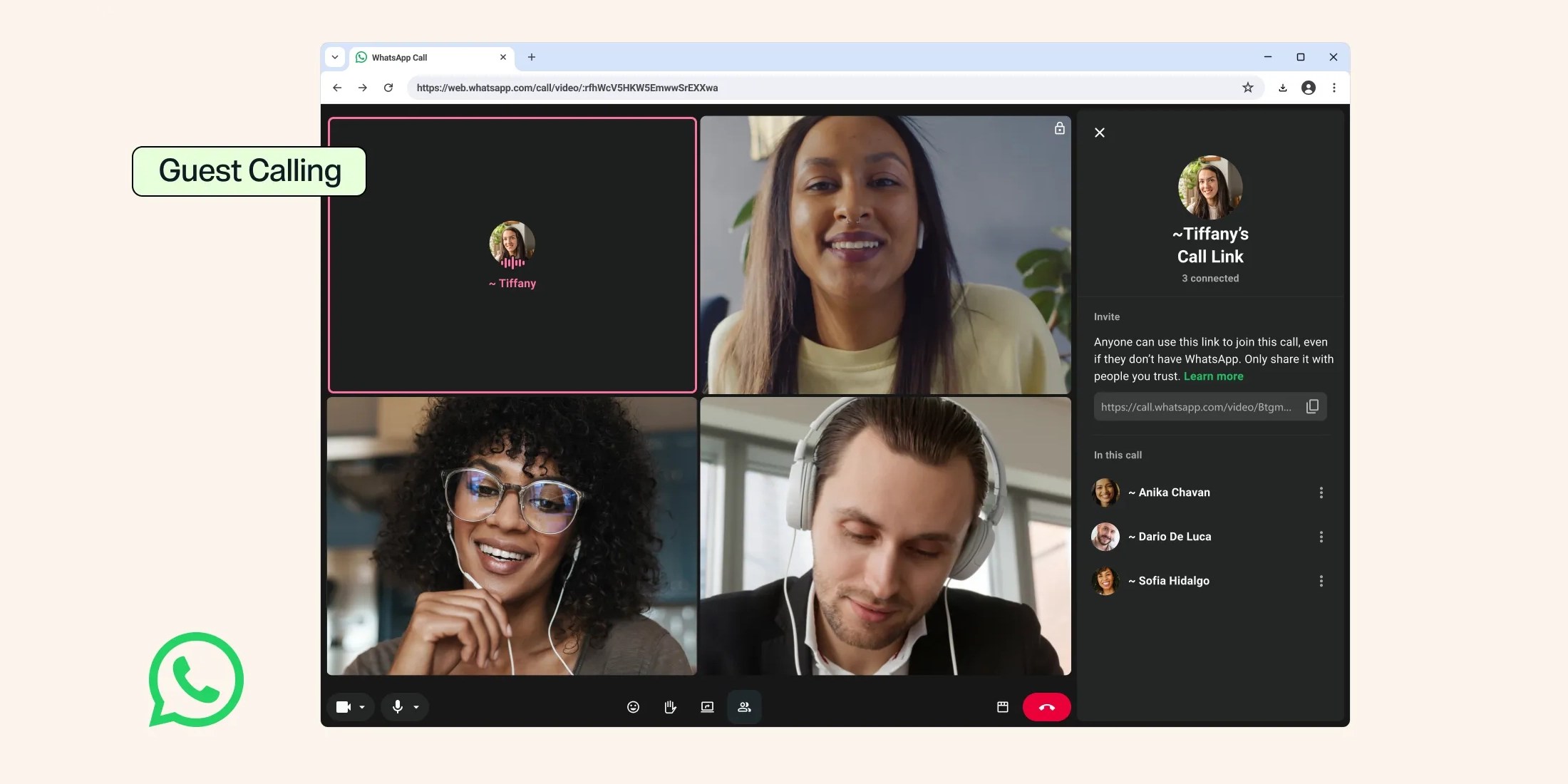
Task: Open options menu for Anika Chavan
Action: [1321, 492]
